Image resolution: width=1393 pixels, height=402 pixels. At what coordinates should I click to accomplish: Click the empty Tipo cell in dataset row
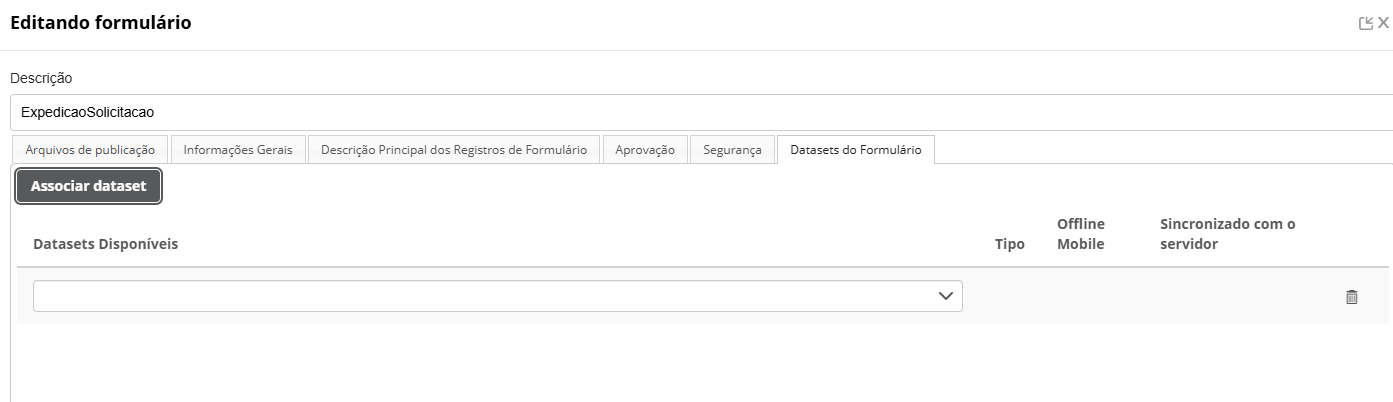coord(1010,296)
